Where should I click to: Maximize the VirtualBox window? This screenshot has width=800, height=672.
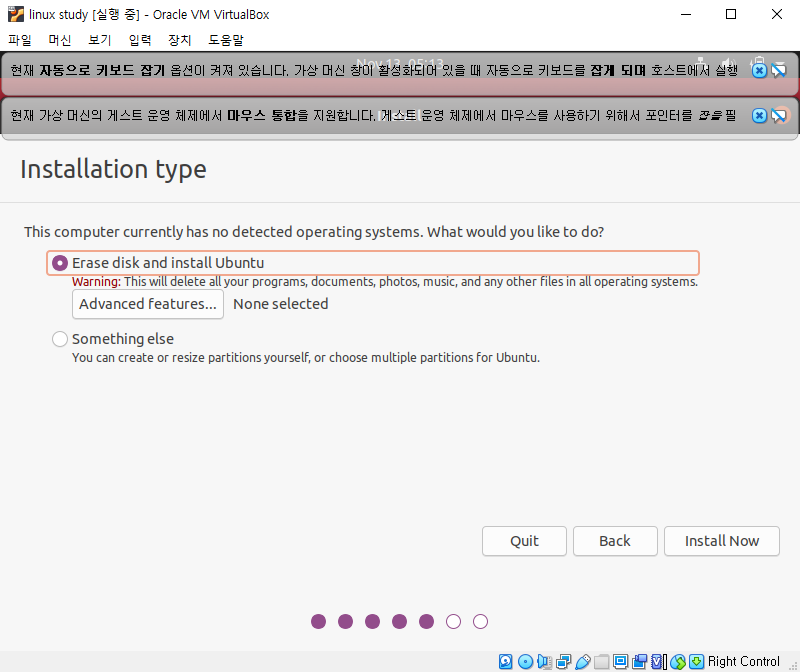731,14
